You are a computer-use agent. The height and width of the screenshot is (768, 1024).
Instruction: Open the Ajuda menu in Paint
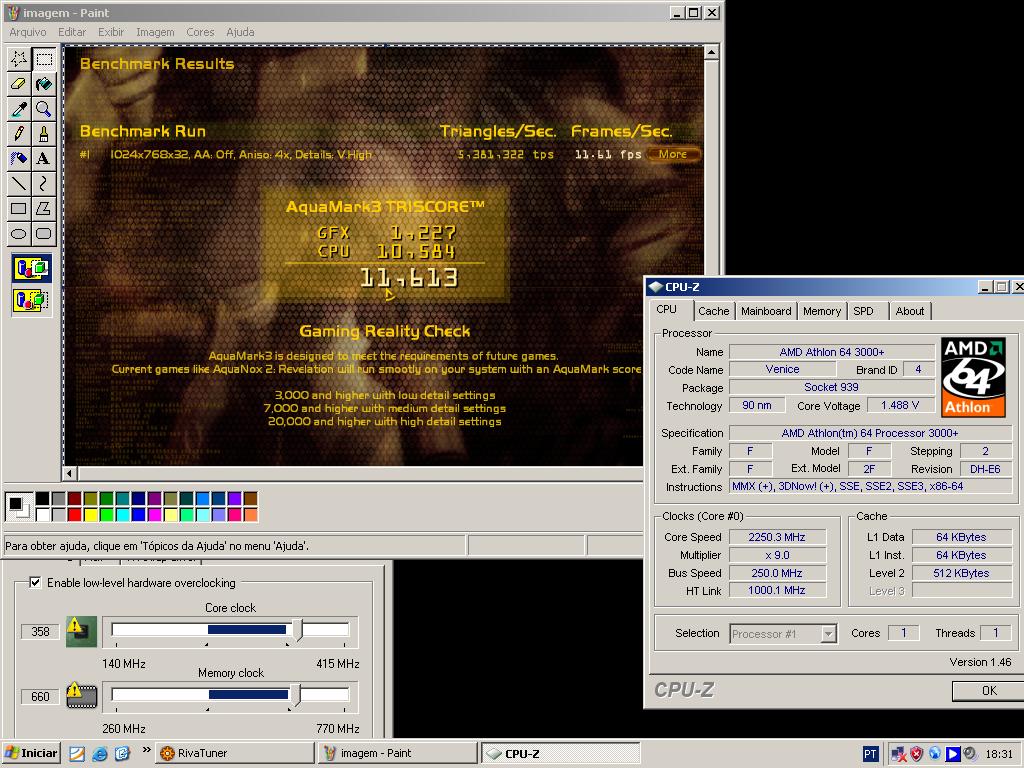[x=240, y=32]
